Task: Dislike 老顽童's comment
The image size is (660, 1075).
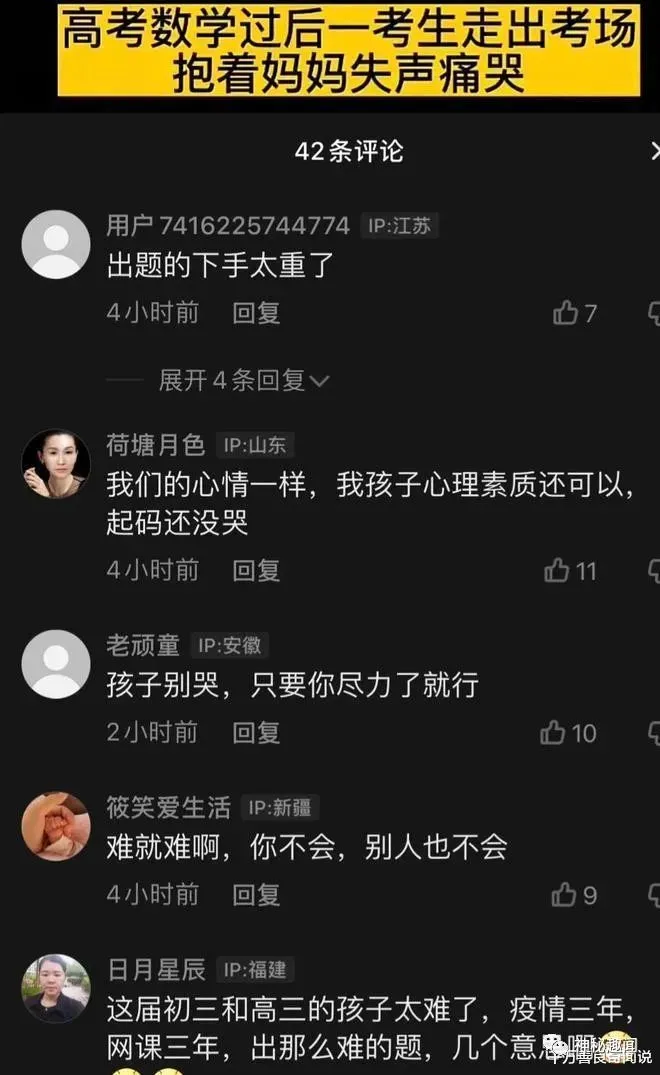Action: coord(654,733)
